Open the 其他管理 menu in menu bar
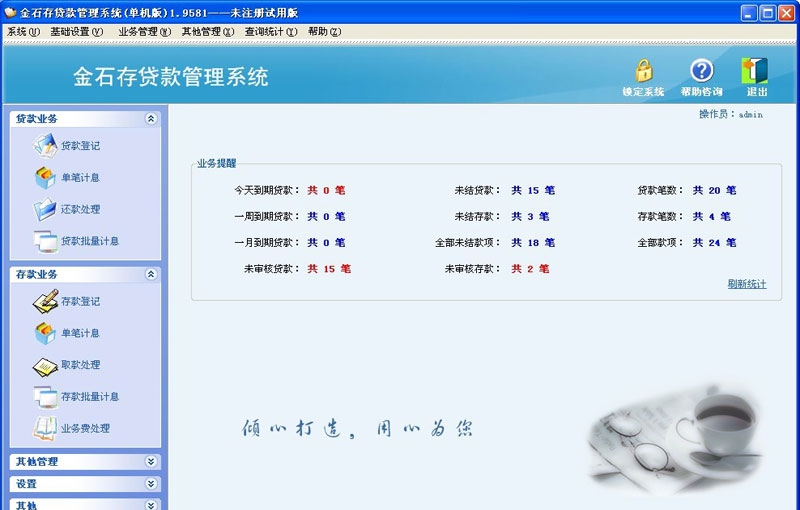Viewport: 800px width, 510px height. [208, 32]
